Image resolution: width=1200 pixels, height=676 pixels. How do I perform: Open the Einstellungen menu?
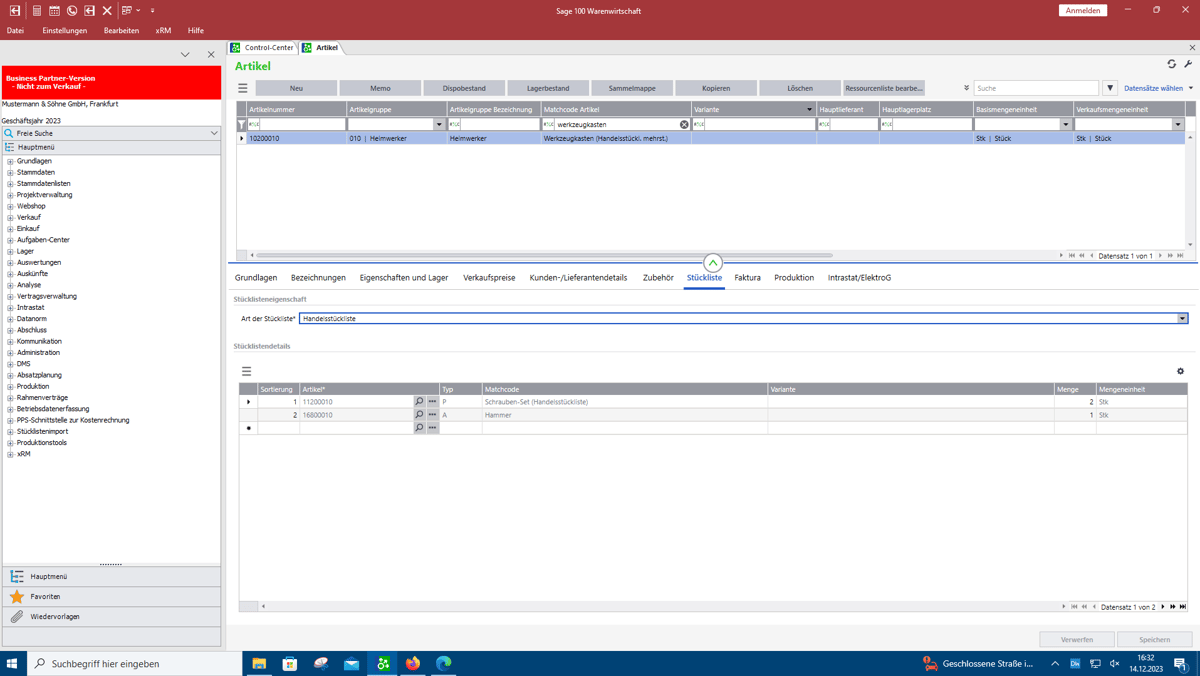coord(65,31)
